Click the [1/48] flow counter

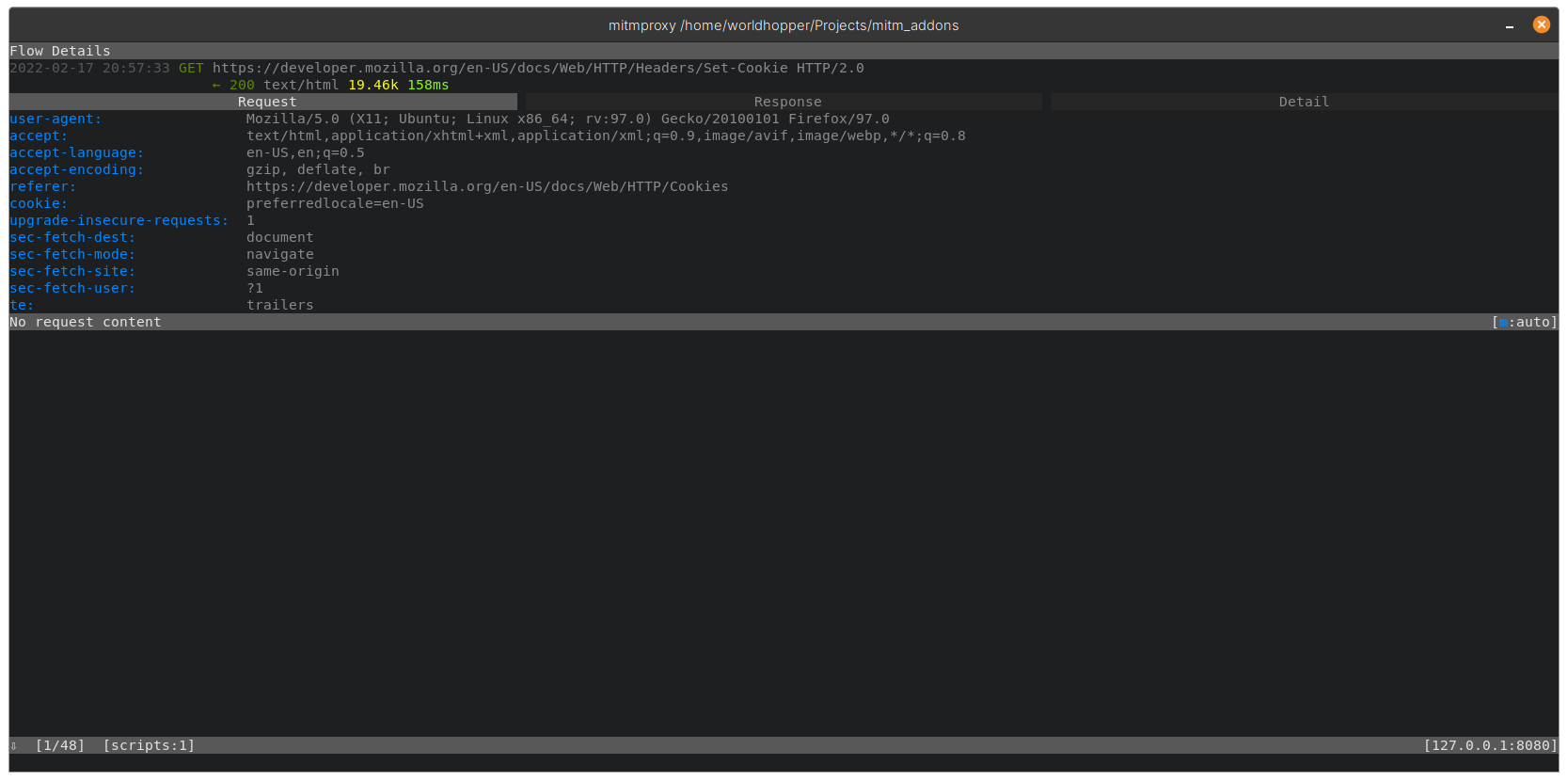click(x=60, y=745)
